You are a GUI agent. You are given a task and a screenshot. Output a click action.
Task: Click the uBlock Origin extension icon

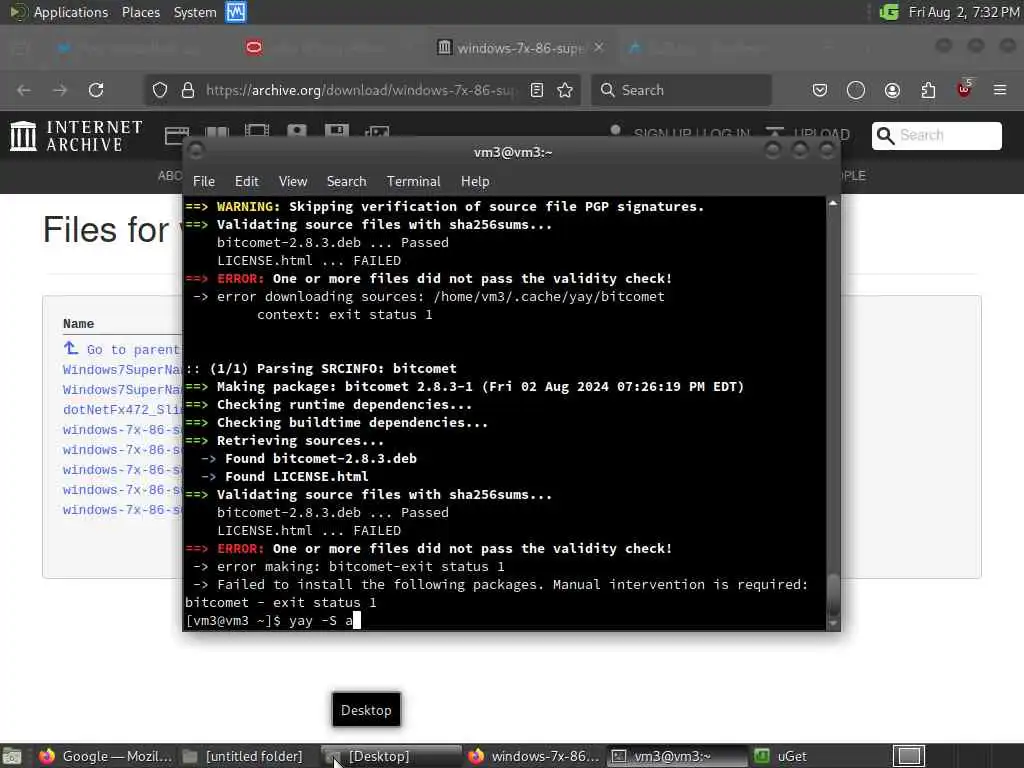point(964,89)
